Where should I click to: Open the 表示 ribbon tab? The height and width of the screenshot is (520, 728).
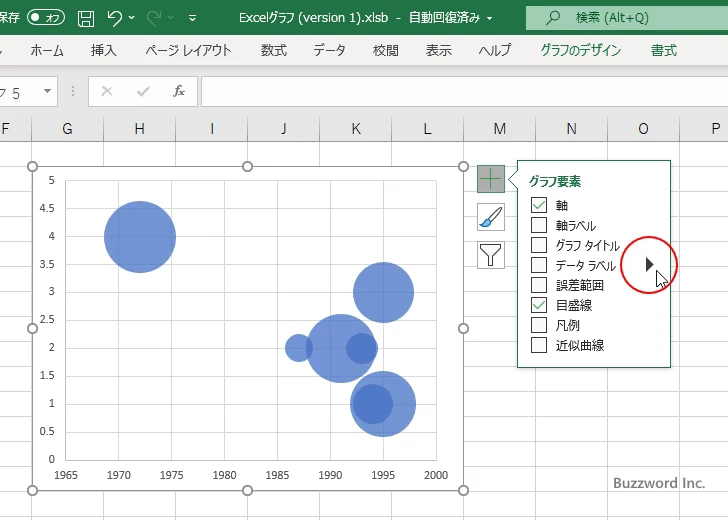tap(439, 50)
